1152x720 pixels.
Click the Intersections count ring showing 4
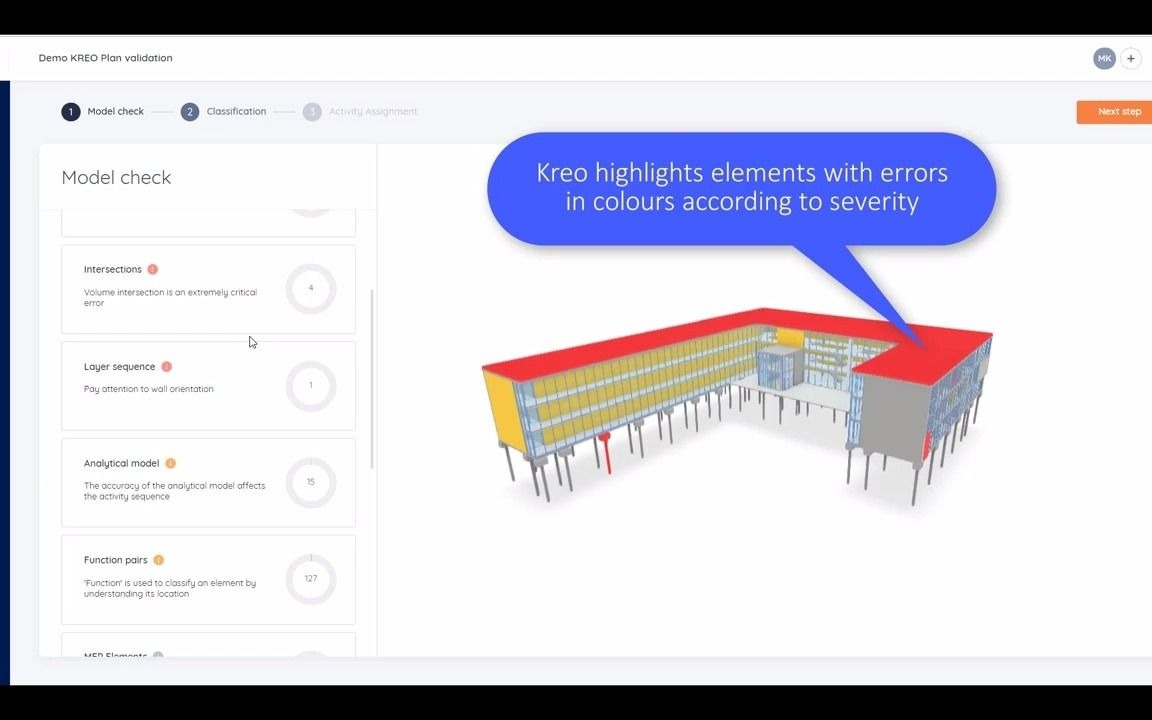click(x=311, y=288)
